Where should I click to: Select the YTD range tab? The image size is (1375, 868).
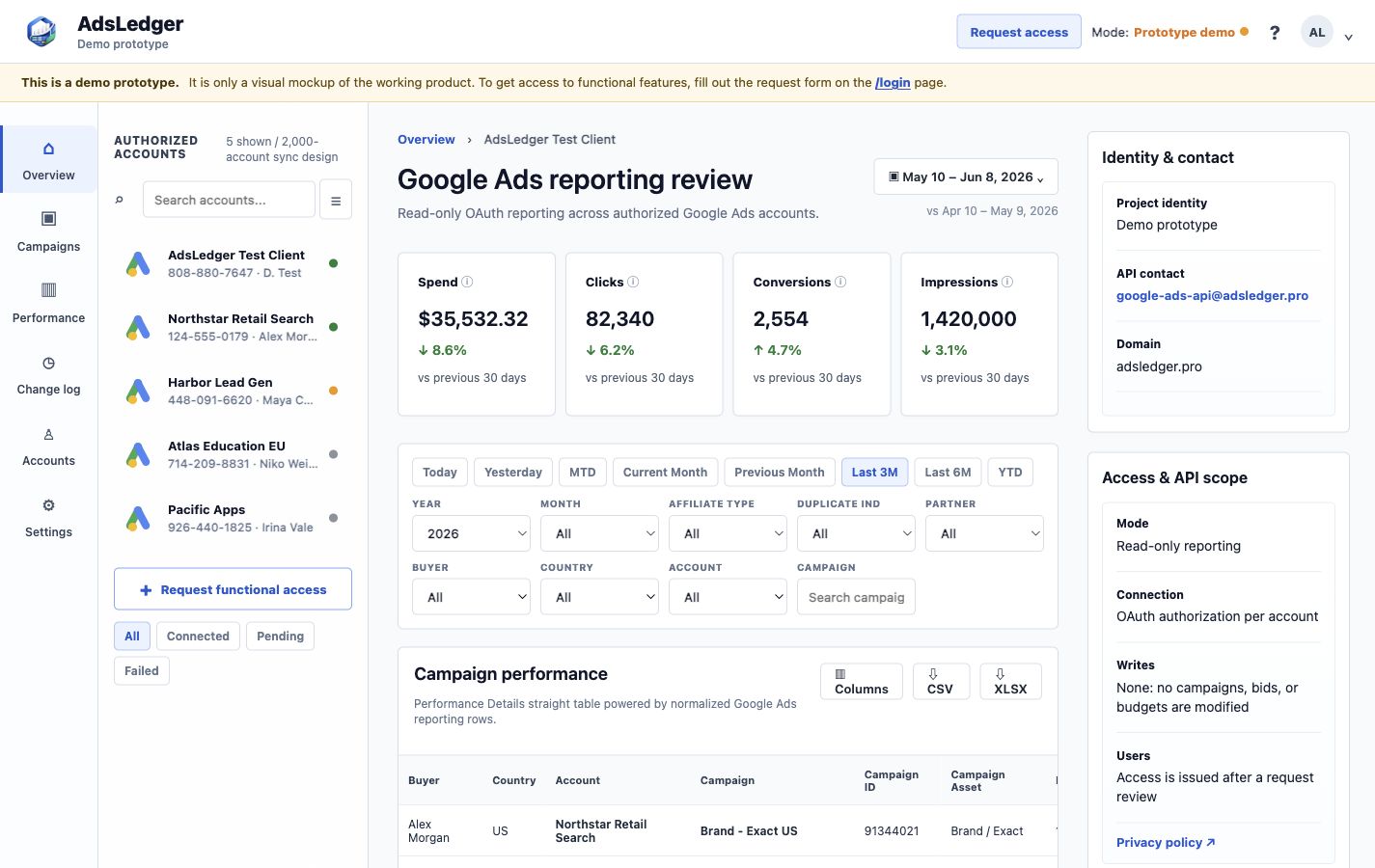pyautogui.click(x=1010, y=472)
